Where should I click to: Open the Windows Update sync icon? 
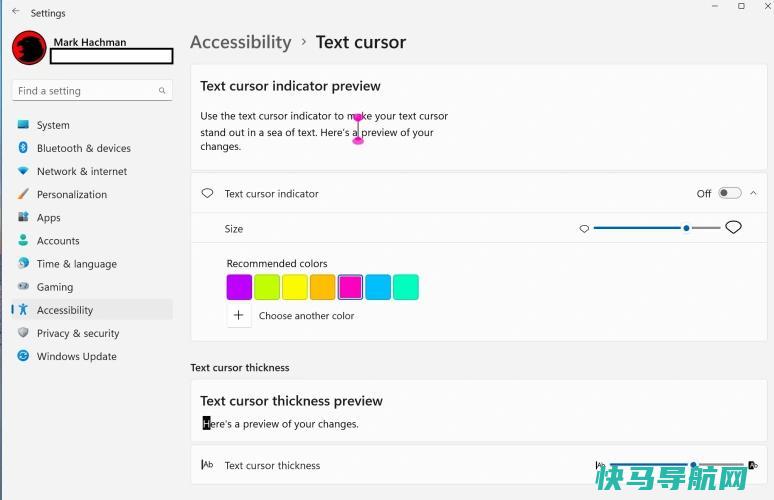click(x=23, y=356)
